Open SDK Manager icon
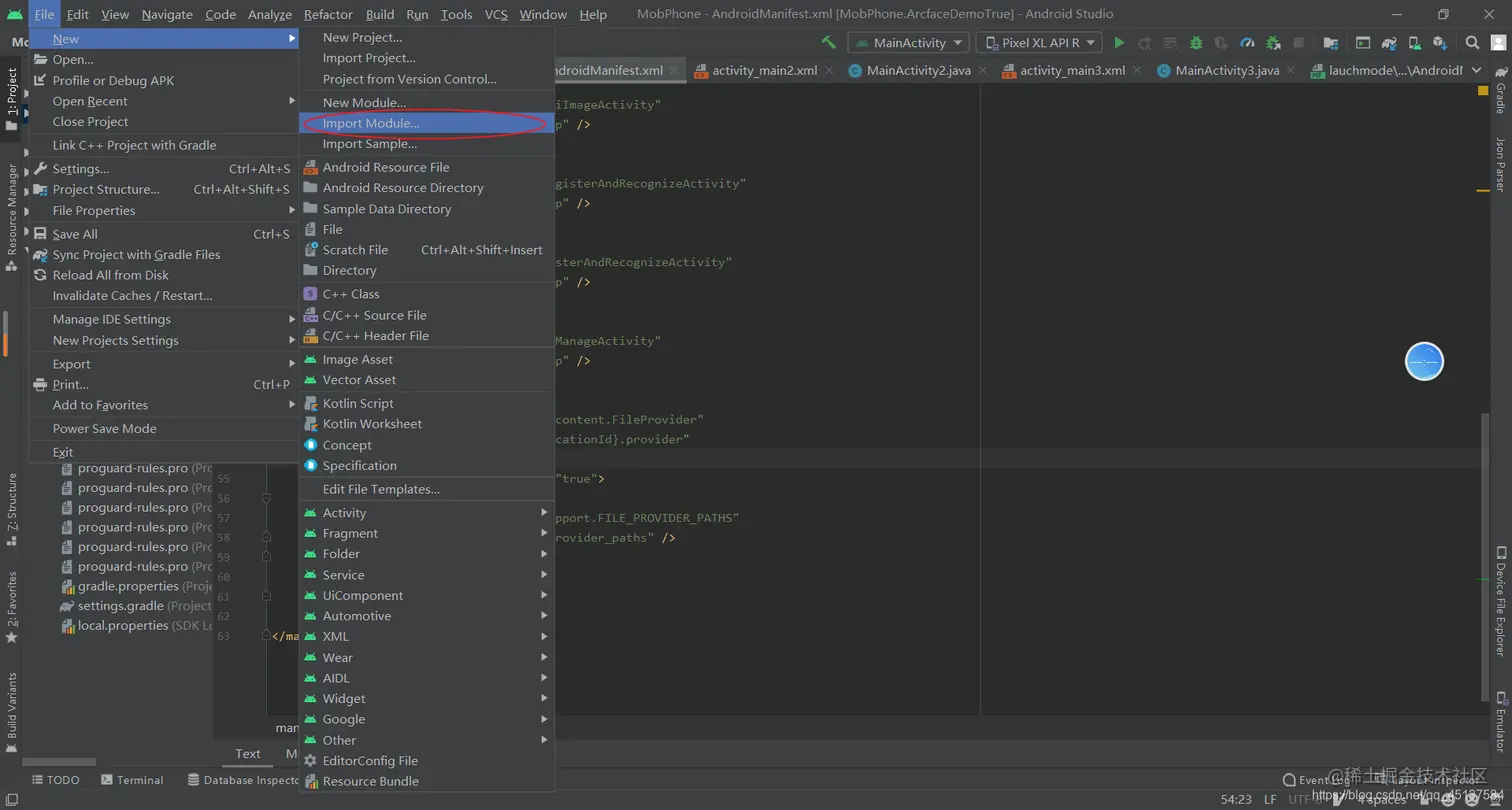Viewport: 1512px width, 810px height. (x=1439, y=43)
